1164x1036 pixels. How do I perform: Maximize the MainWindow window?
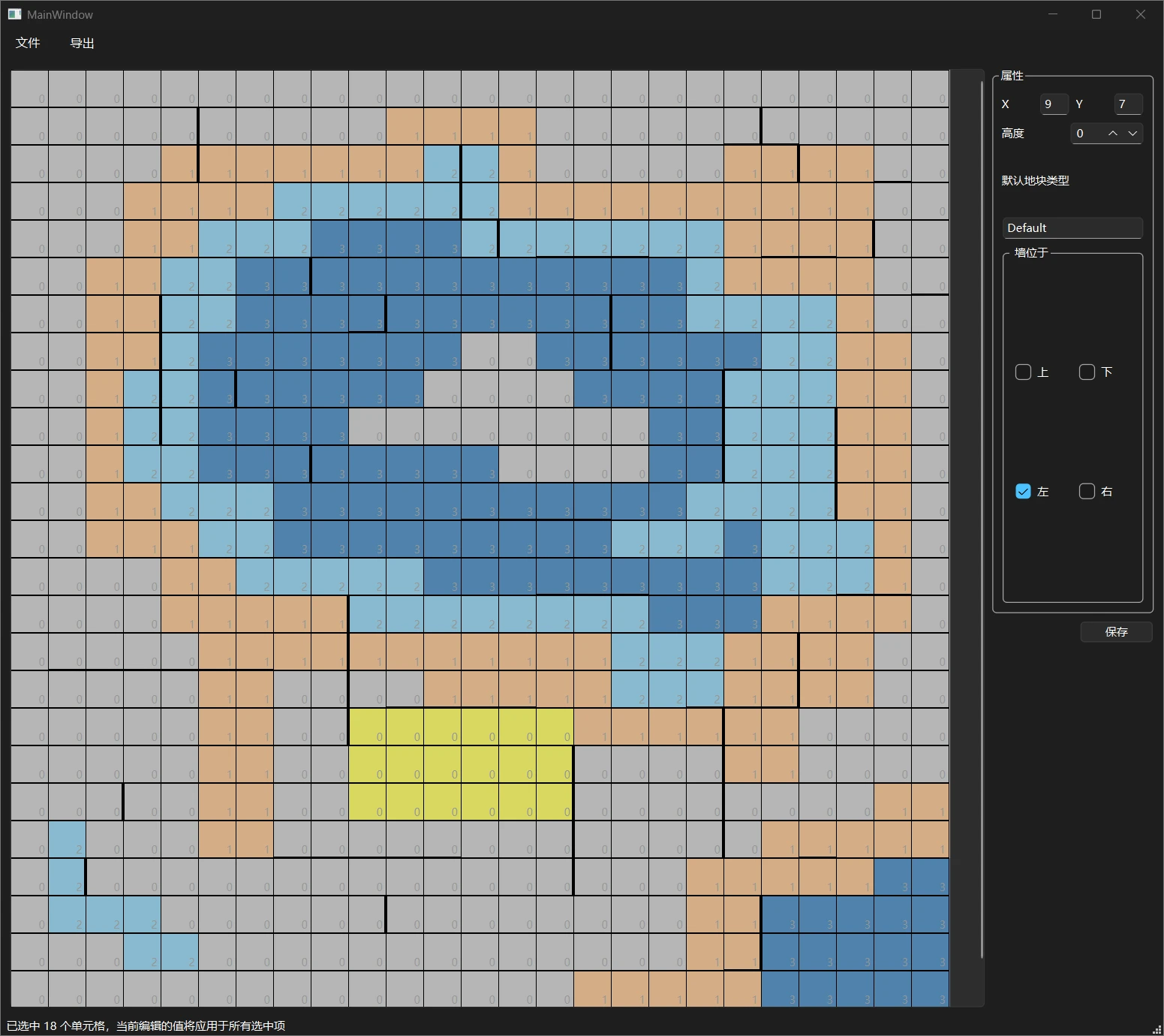(x=1096, y=14)
